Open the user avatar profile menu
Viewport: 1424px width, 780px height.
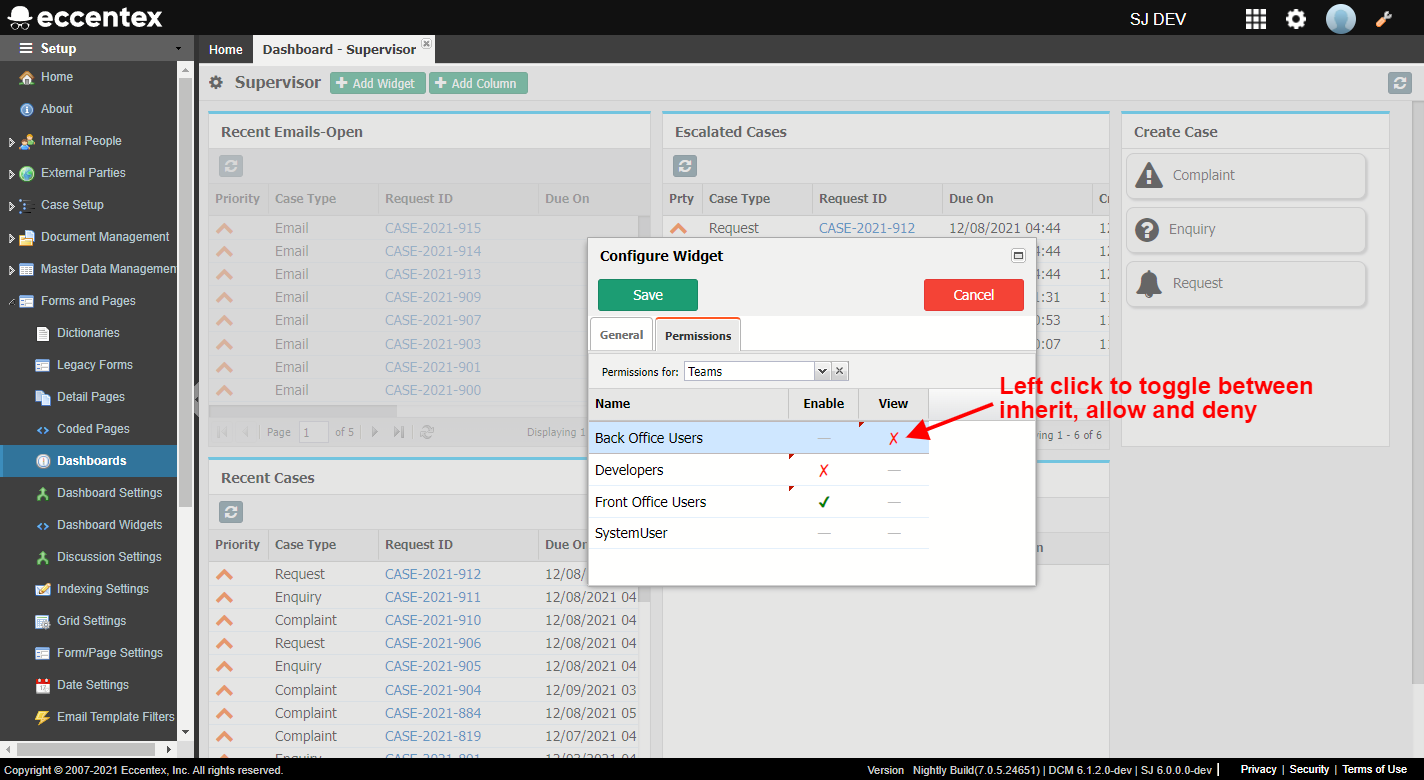(x=1341, y=19)
